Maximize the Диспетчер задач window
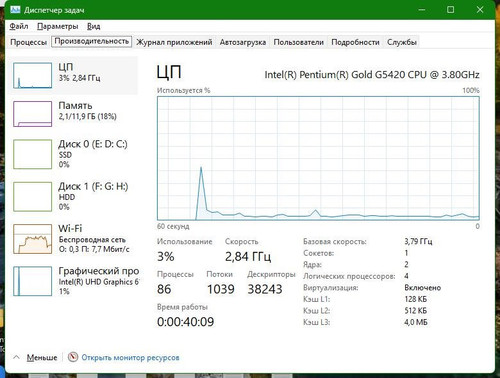The width and height of the screenshot is (500, 378). 450,10
